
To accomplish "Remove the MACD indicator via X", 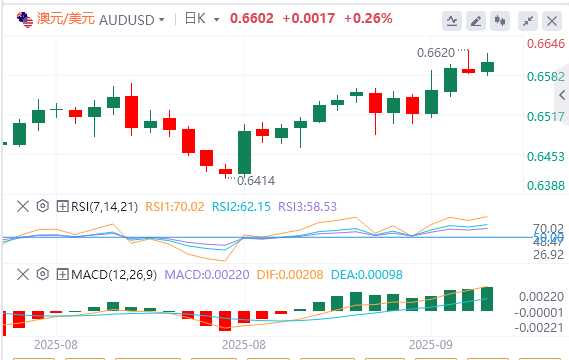I will click(x=23, y=274).
